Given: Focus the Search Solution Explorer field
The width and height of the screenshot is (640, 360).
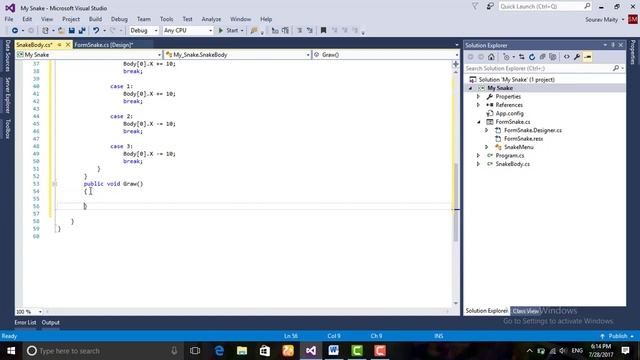Looking at the screenshot, I should pos(544,69).
